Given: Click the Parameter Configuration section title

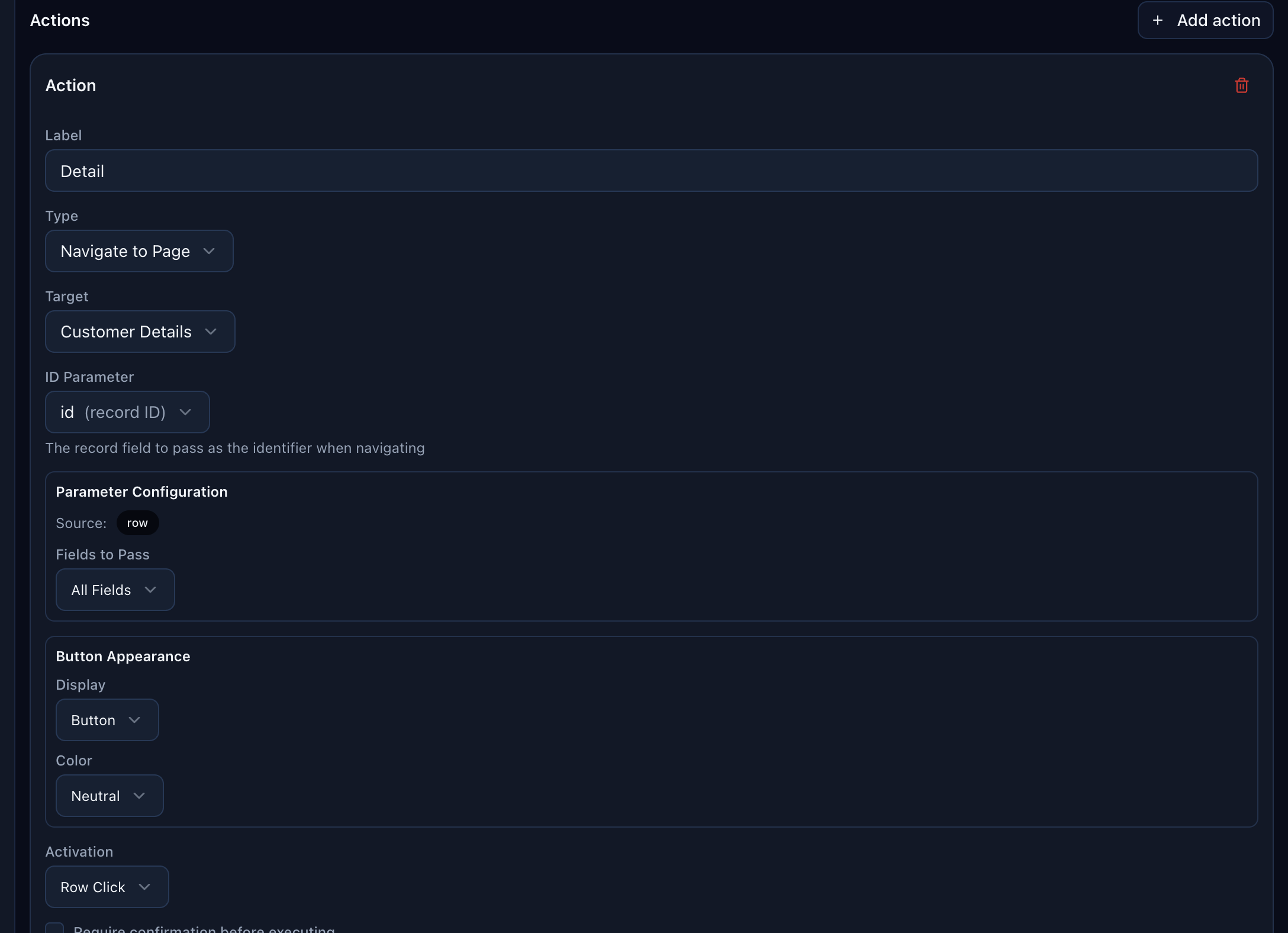Looking at the screenshot, I should [x=141, y=491].
